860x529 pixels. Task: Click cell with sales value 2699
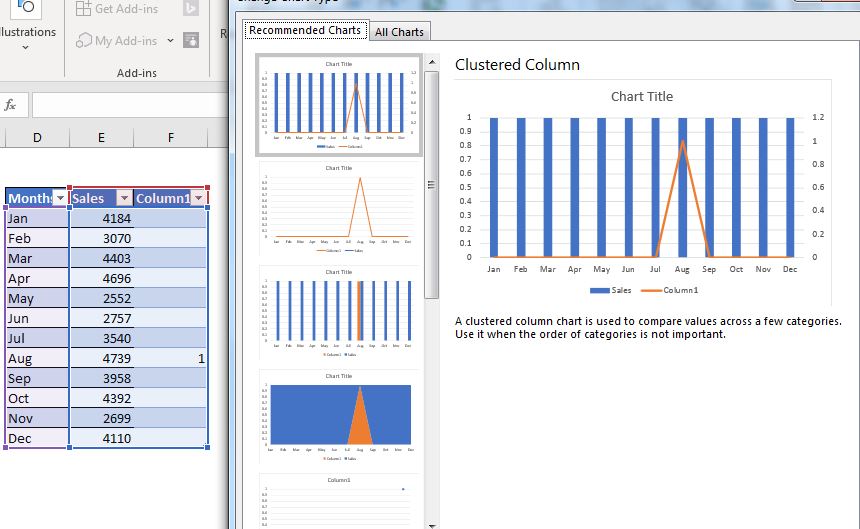coord(101,418)
